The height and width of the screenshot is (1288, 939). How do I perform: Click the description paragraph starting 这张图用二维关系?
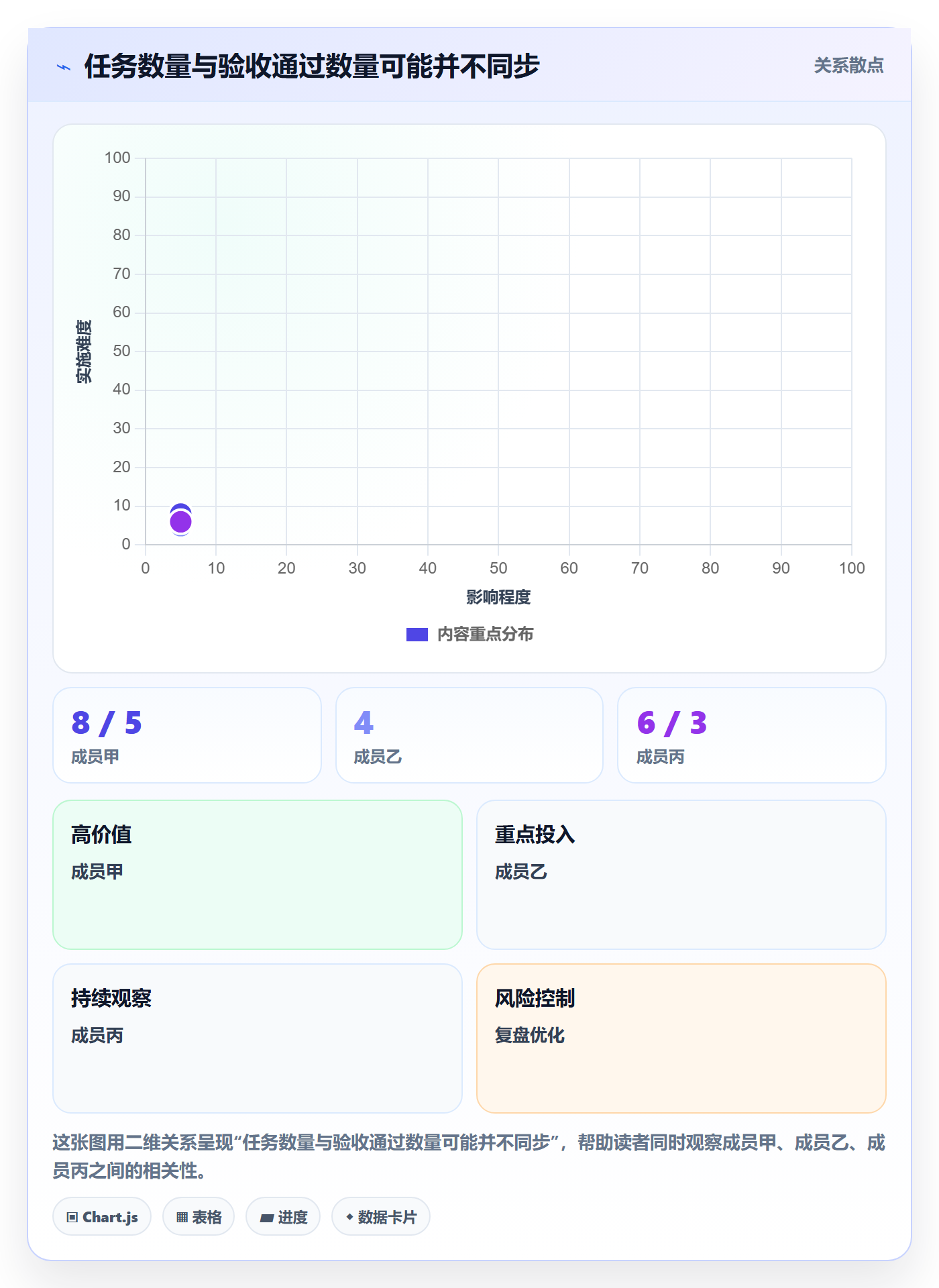click(x=469, y=1157)
